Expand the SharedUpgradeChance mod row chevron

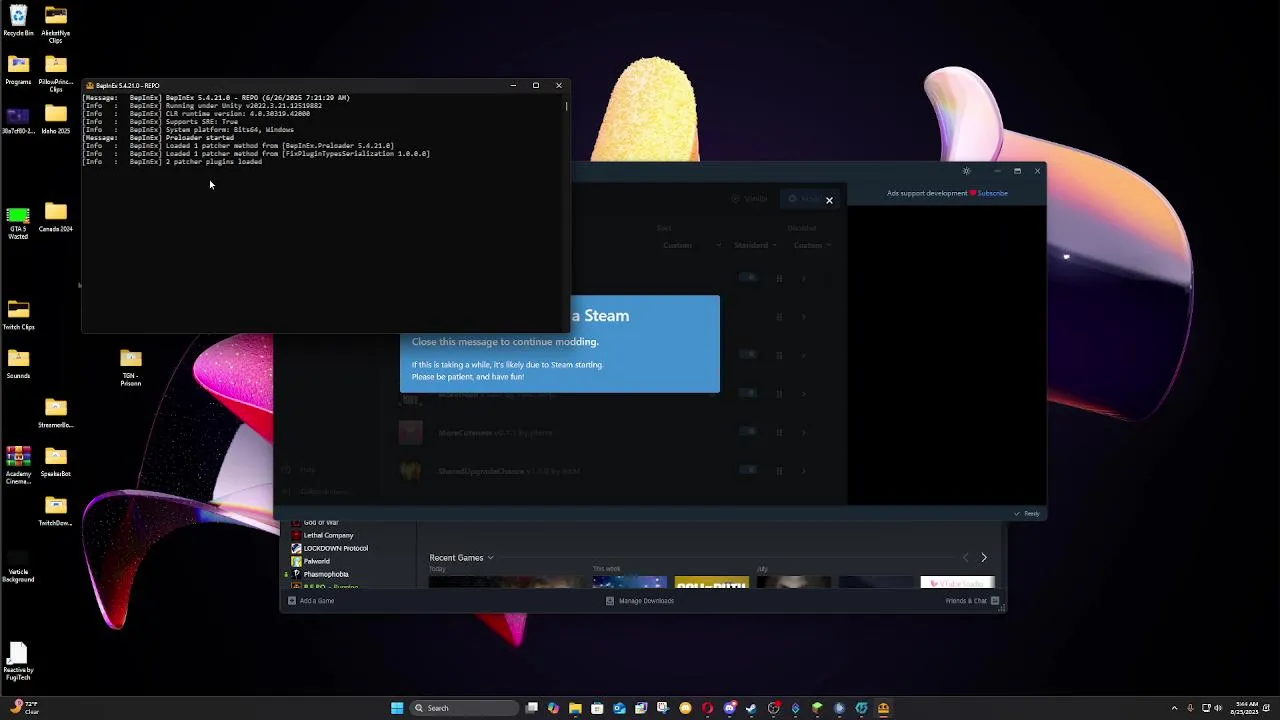[x=804, y=470]
